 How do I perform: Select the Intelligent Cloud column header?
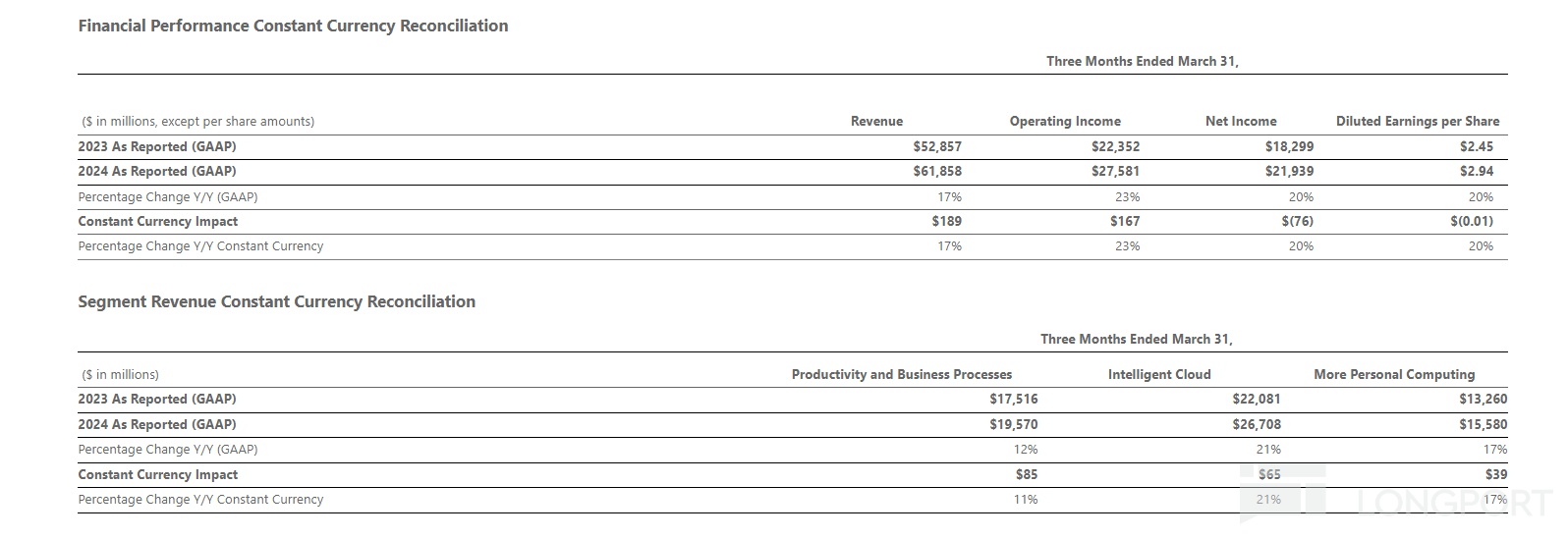pos(1159,374)
